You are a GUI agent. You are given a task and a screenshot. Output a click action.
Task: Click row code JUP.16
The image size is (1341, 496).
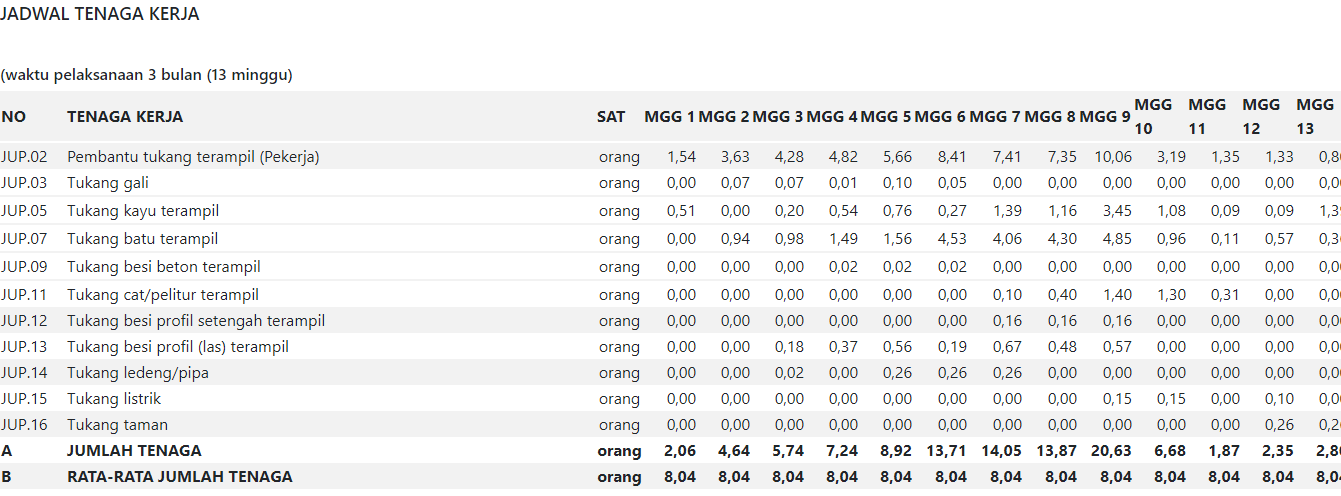point(25,425)
